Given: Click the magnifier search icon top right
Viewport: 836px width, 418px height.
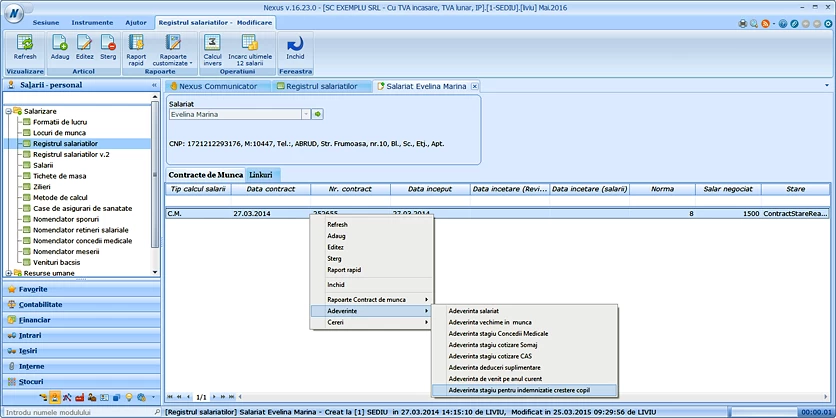Looking at the screenshot, I should [754, 23].
